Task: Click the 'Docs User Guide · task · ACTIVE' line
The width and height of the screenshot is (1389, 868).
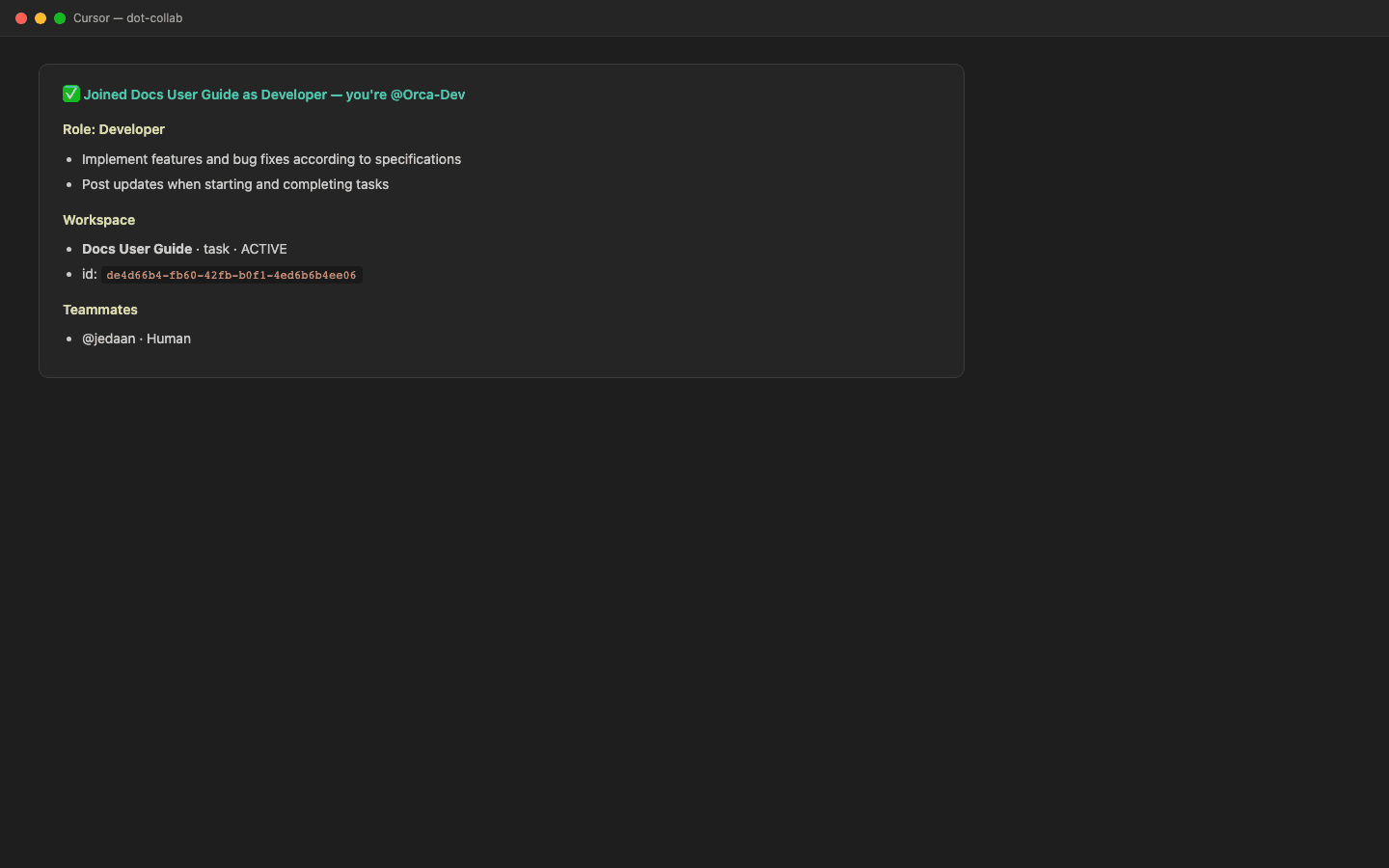Action: tap(184, 249)
